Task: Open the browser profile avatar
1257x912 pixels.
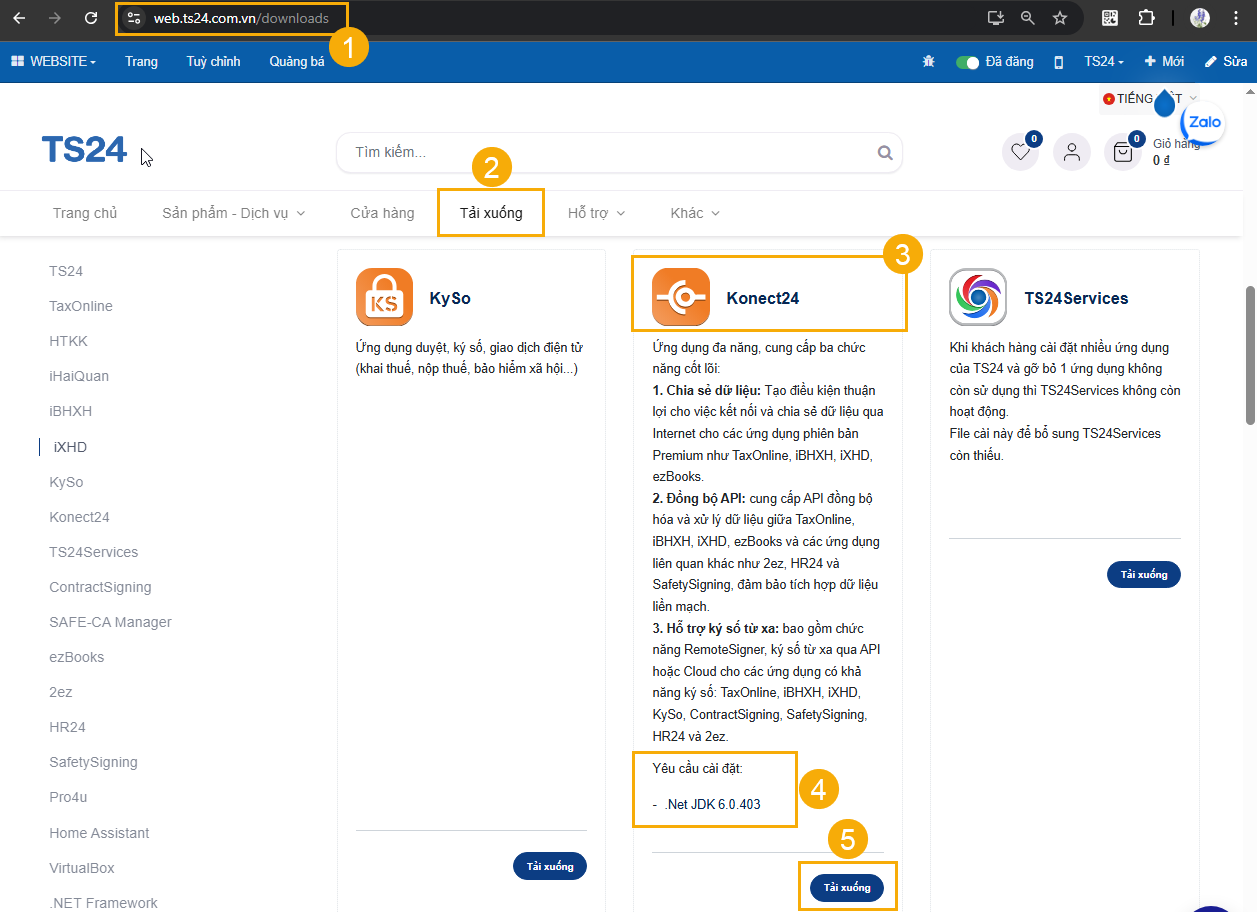Action: tap(1200, 18)
